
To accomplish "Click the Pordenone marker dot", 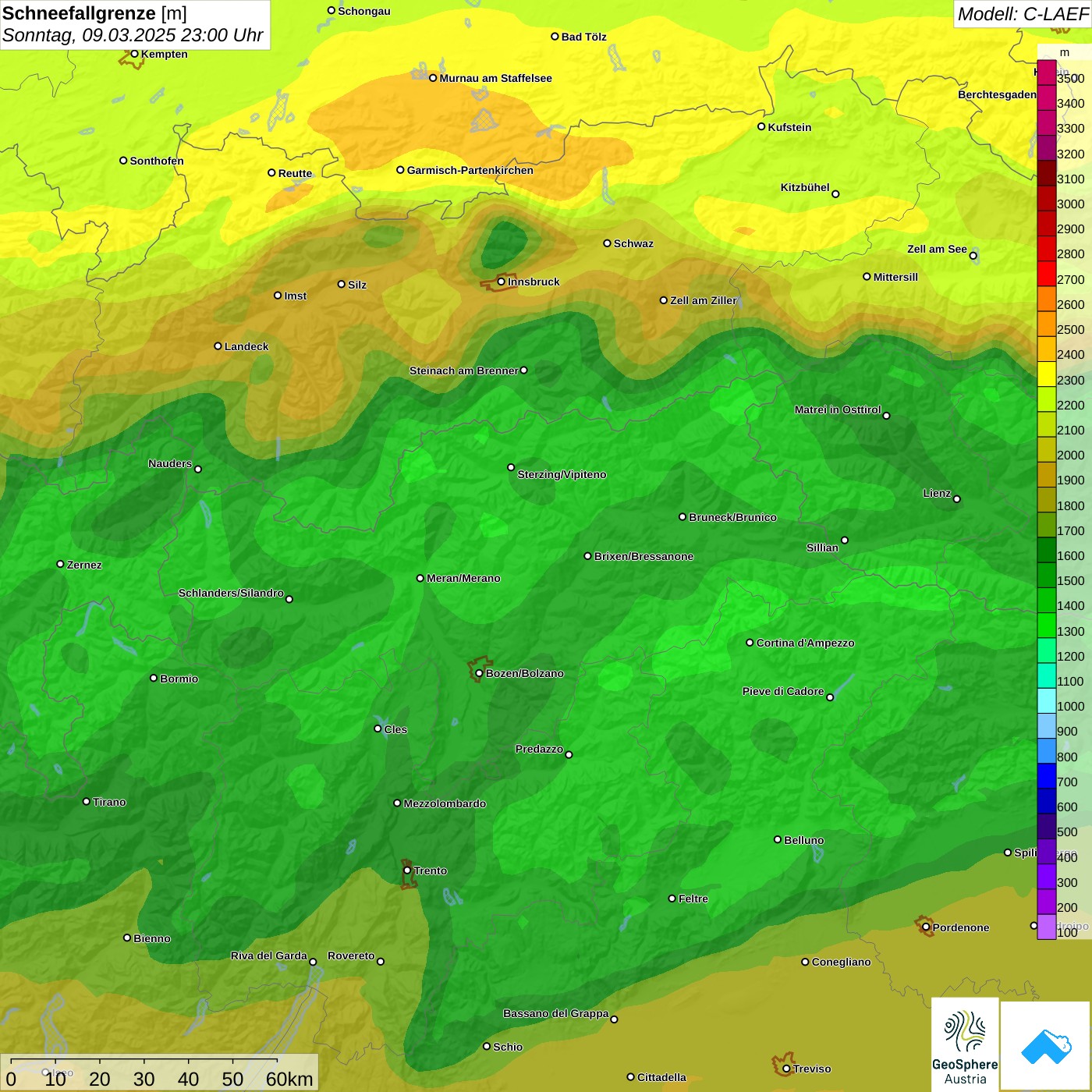I will [x=926, y=927].
